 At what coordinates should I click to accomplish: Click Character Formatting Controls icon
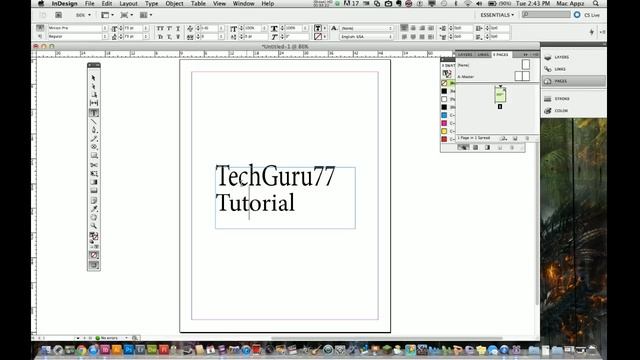click(x=40, y=28)
